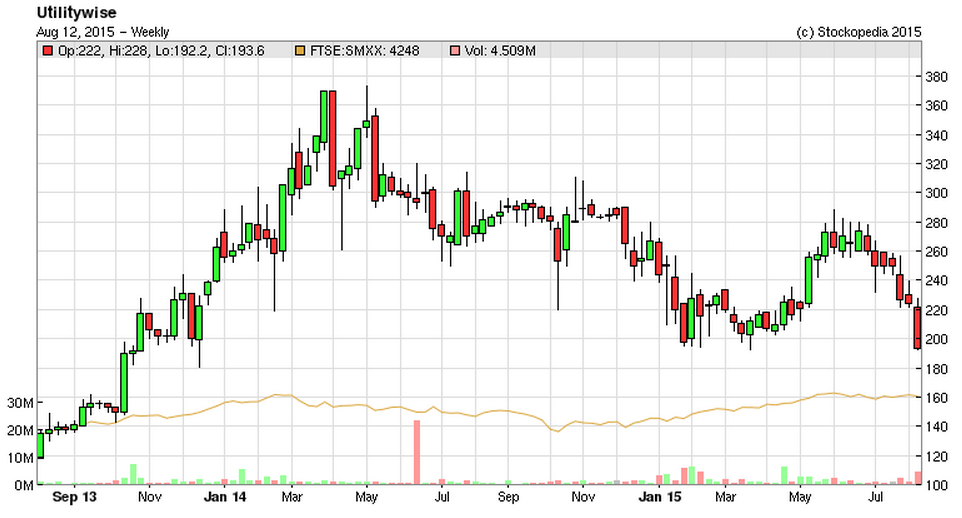Click the 'Mar' label next to Jan 14
The height and width of the screenshot is (518, 962).
tap(291, 497)
